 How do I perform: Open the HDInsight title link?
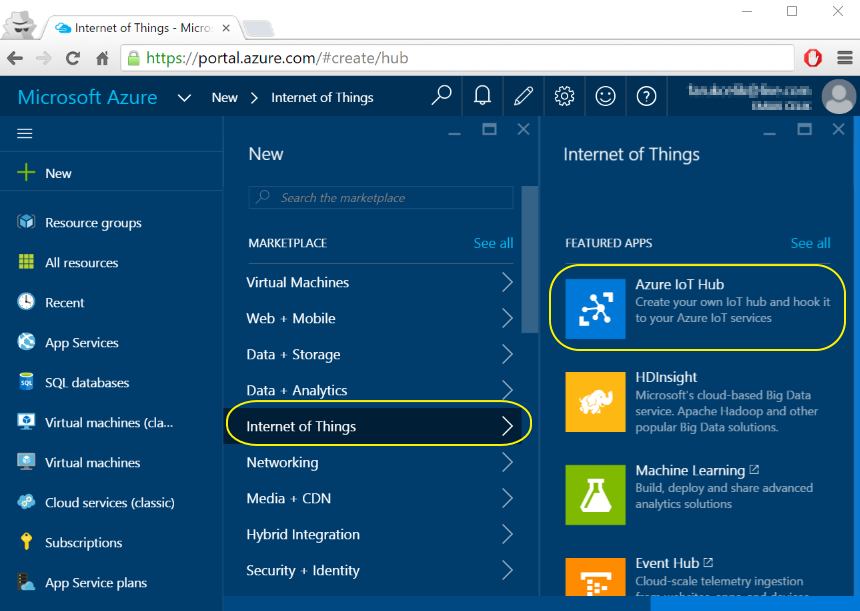pos(666,377)
